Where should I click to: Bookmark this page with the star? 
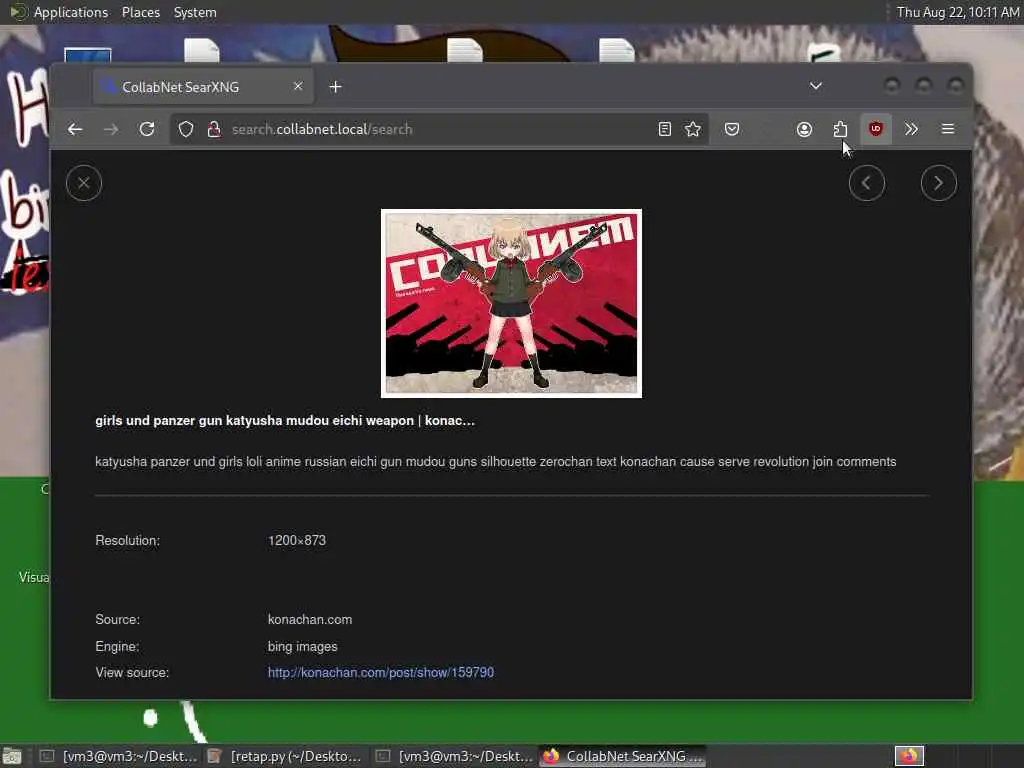click(x=693, y=129)
